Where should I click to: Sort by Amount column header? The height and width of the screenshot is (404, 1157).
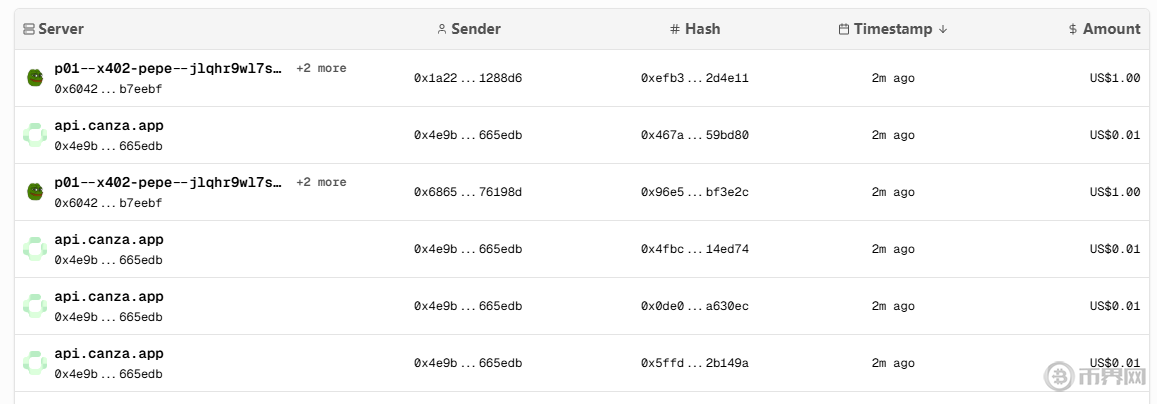[x=1111, y=29]
